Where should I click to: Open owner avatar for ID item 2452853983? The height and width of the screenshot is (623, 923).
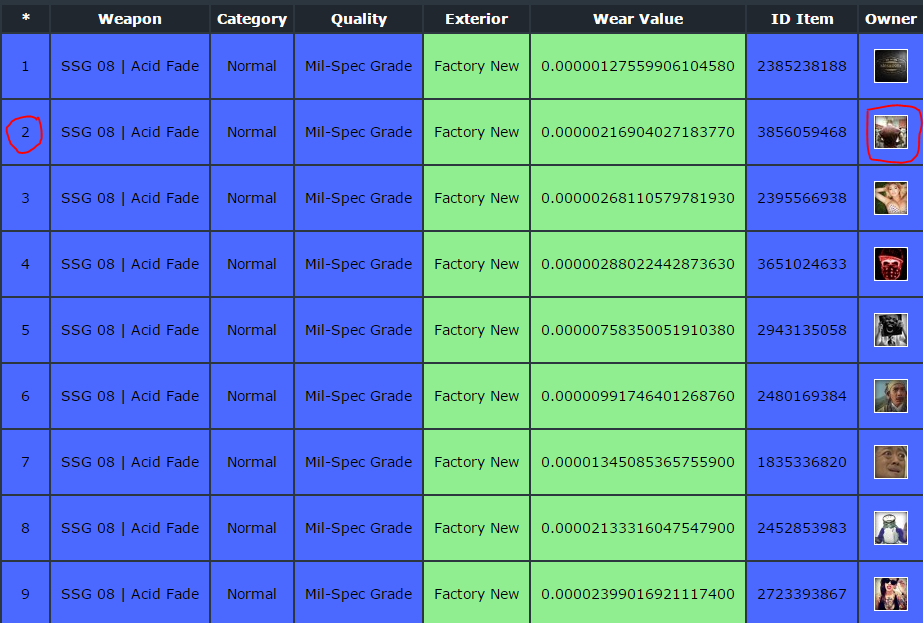tap(891, 528)
